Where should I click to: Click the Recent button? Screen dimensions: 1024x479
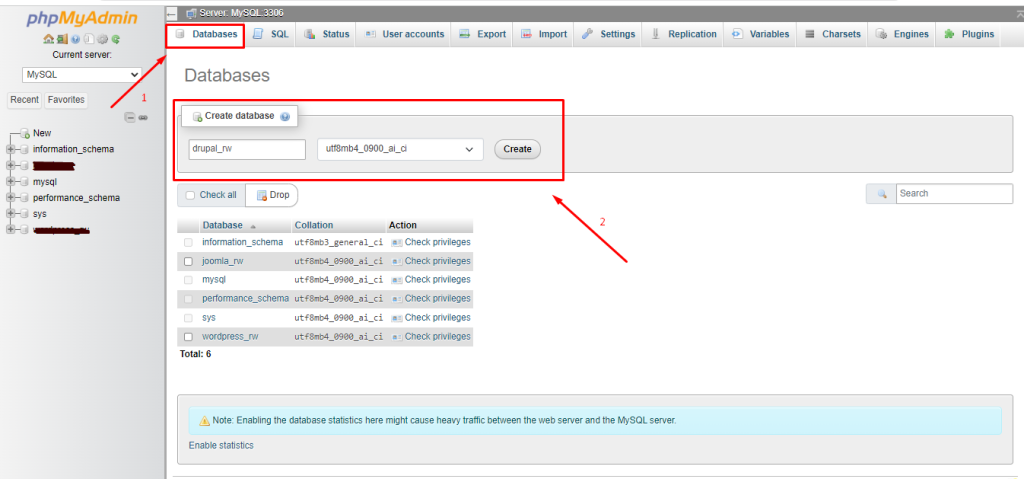coord(25,100)
